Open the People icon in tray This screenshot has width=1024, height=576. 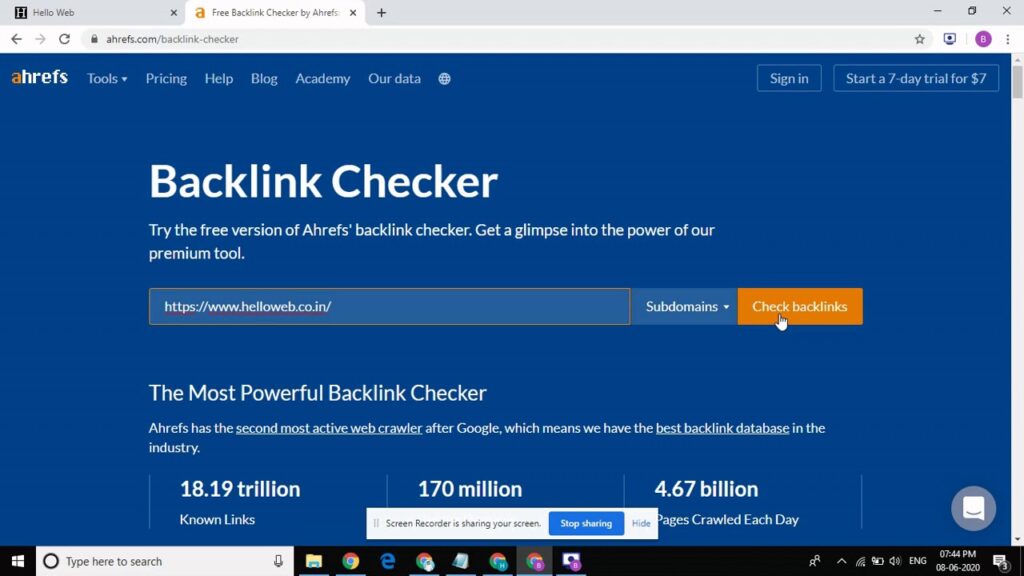pos(814,561)
